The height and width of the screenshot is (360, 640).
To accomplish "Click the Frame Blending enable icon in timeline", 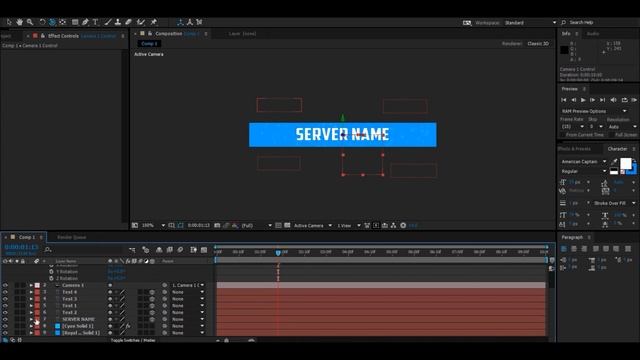I will 170,250.
